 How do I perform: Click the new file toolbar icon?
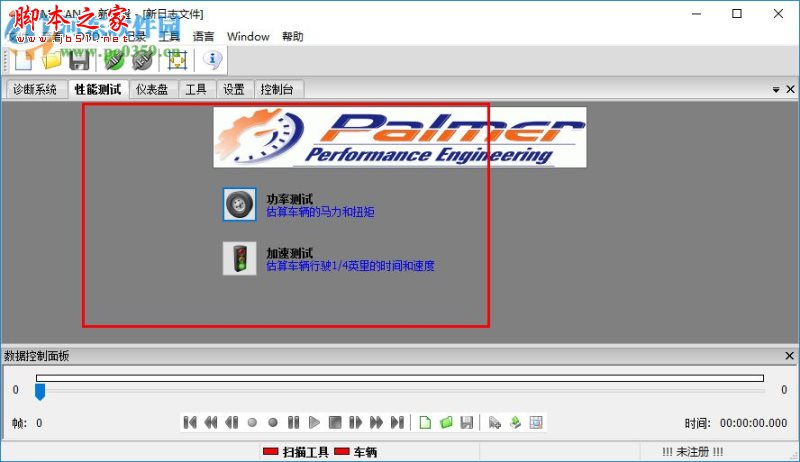(x=23, y=61)
